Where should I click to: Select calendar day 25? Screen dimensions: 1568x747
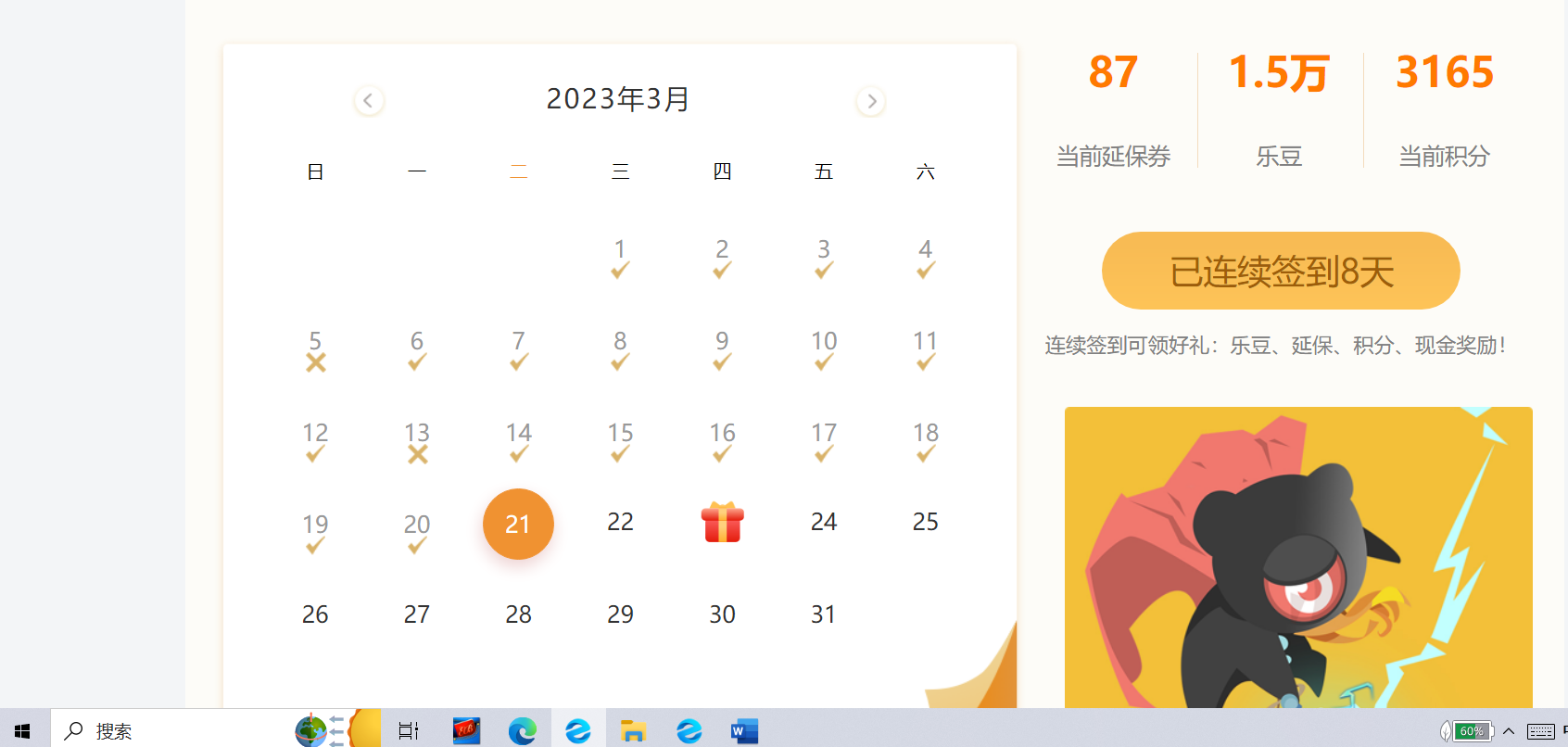[925, 522]
